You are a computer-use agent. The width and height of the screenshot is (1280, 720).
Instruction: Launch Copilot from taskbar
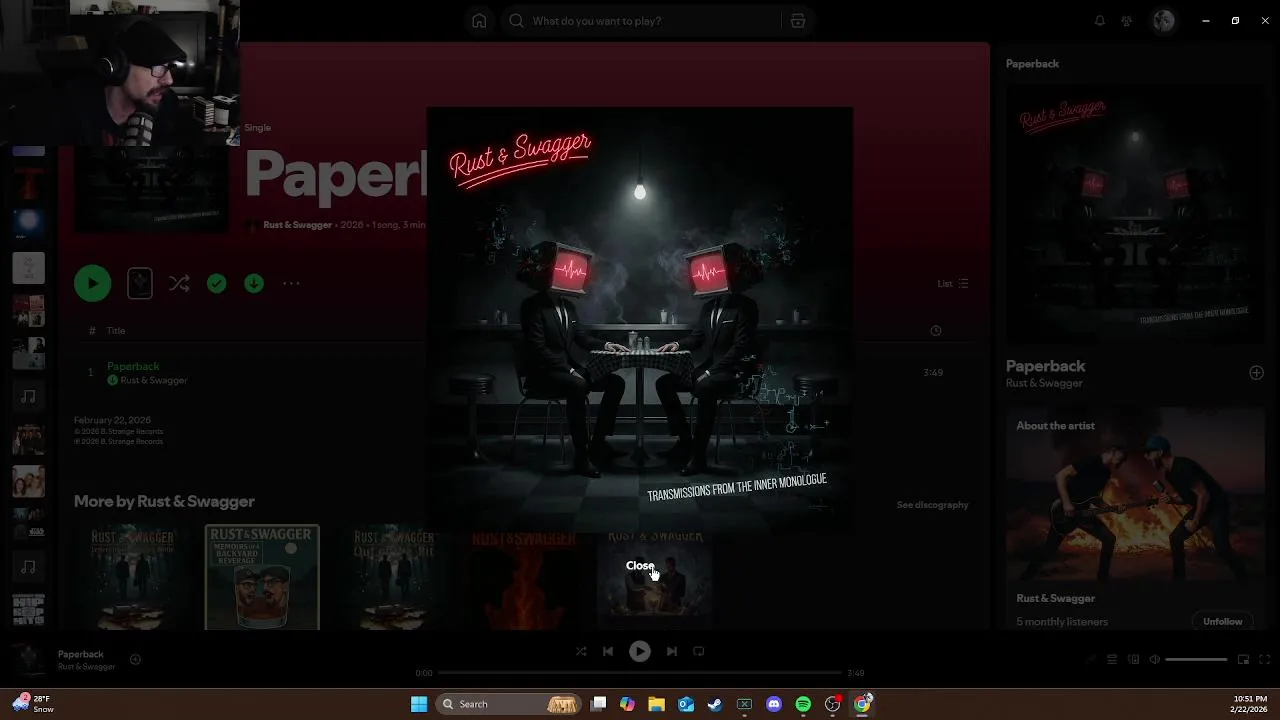627,704
